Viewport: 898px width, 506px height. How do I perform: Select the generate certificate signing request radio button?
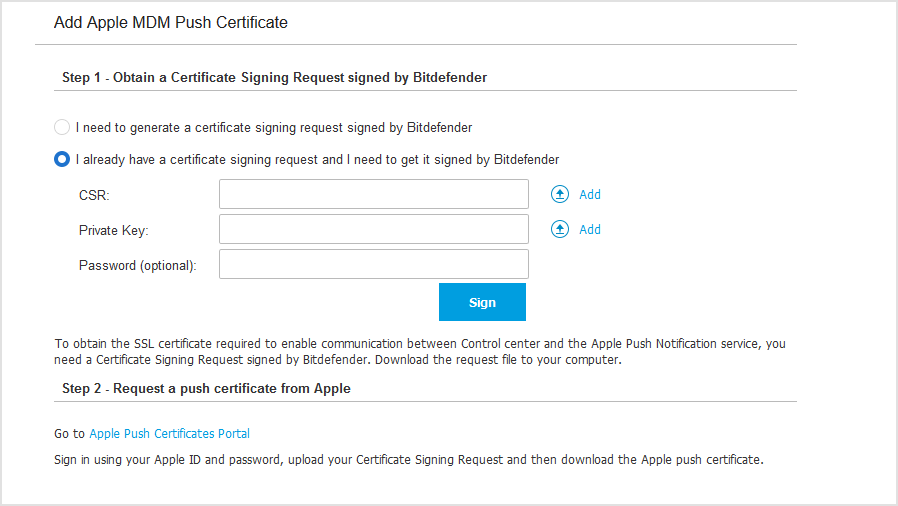(62, 127)
